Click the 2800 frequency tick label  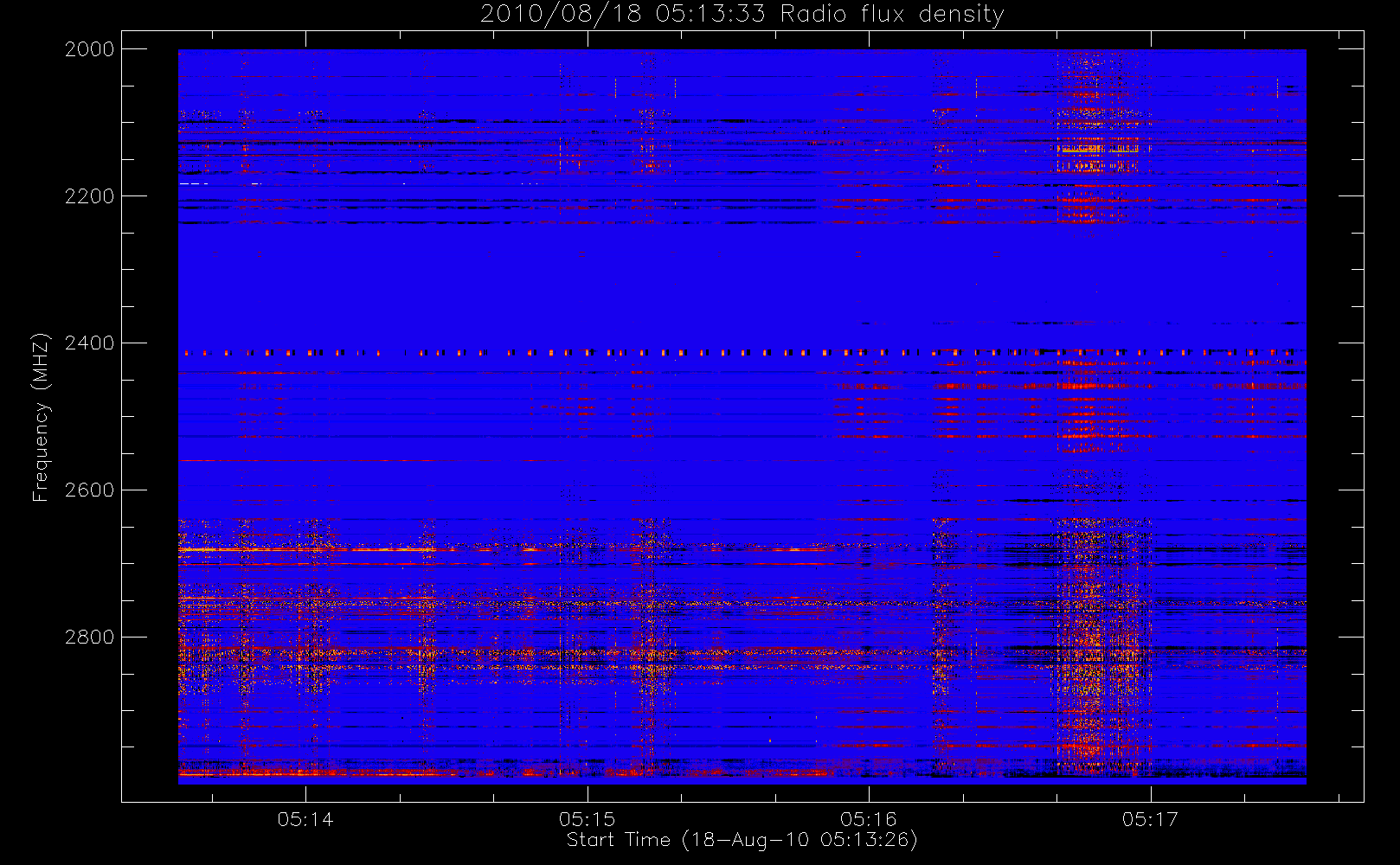pos(90,638)
